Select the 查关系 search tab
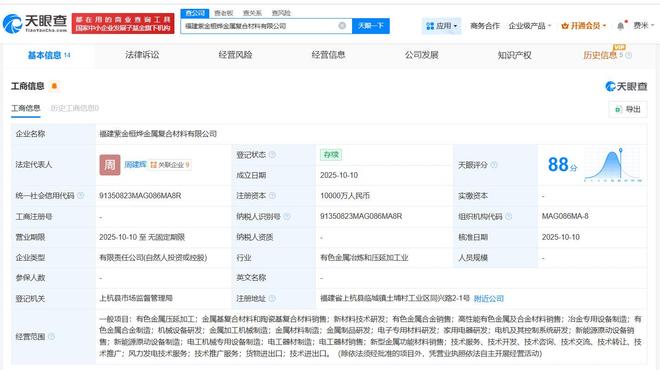 pos(252,13)
